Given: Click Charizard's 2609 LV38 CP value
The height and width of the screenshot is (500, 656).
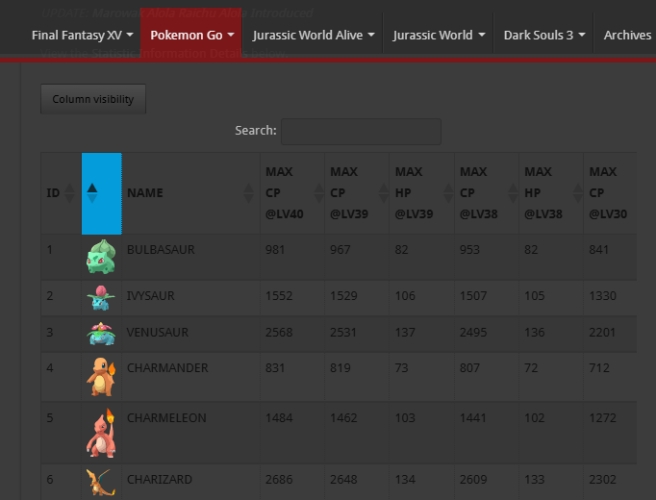Looking at the screenshot, I should click(x=473, y=479).
